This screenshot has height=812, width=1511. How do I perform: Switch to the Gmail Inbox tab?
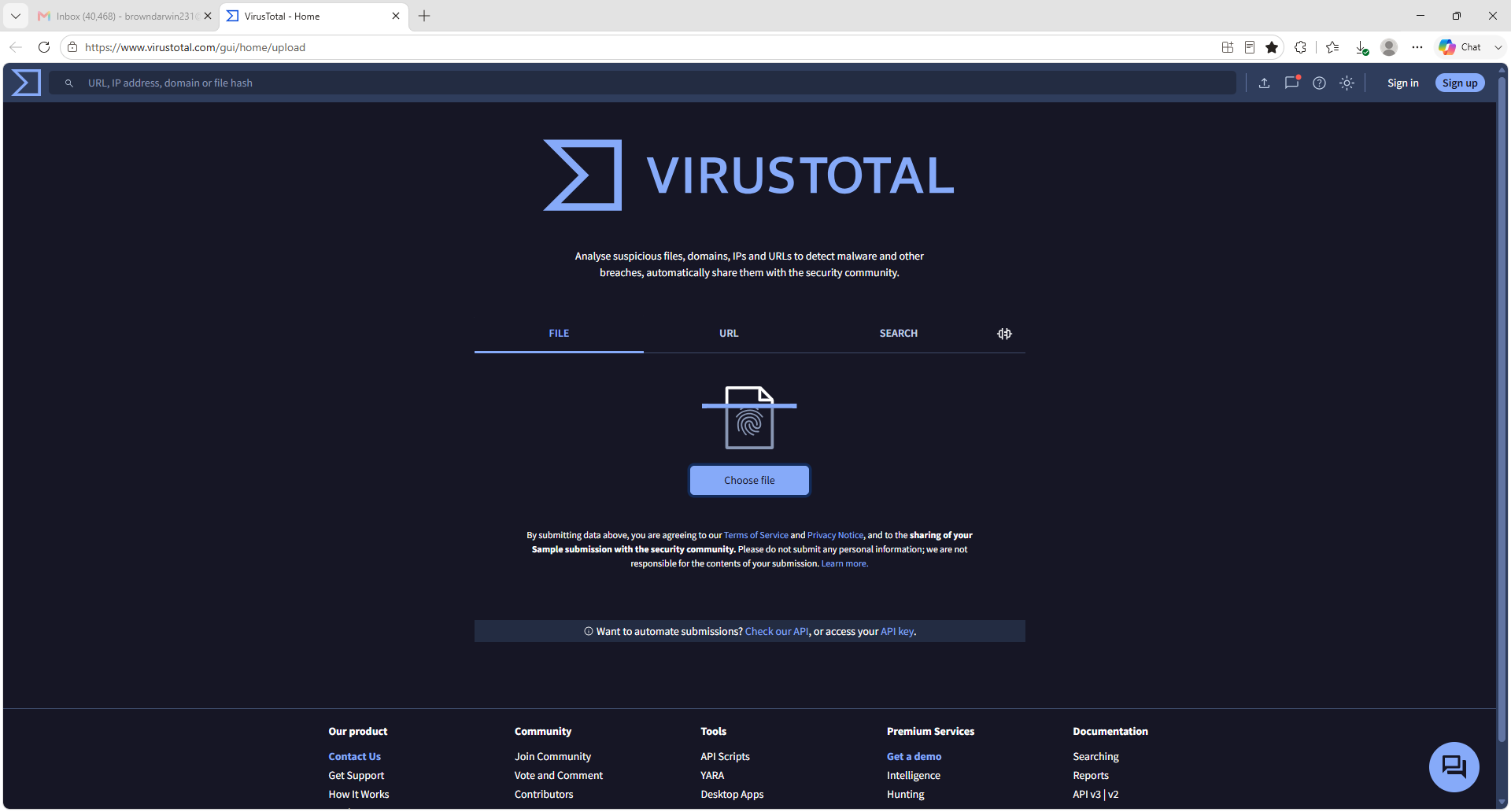pos(124,16)
